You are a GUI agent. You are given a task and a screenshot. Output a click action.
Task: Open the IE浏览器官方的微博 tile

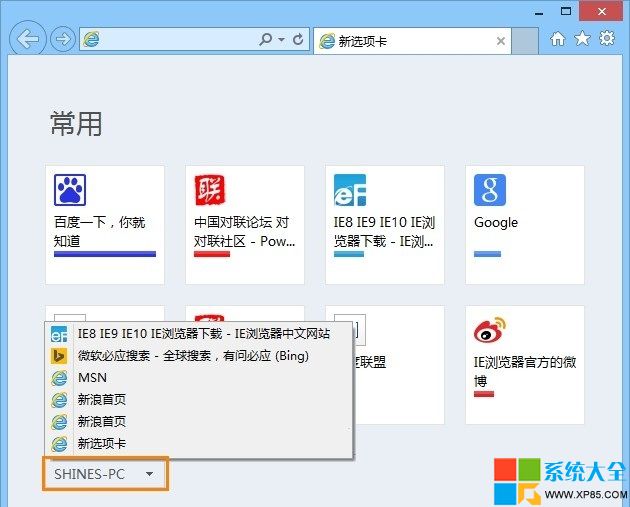pos(525,365)
